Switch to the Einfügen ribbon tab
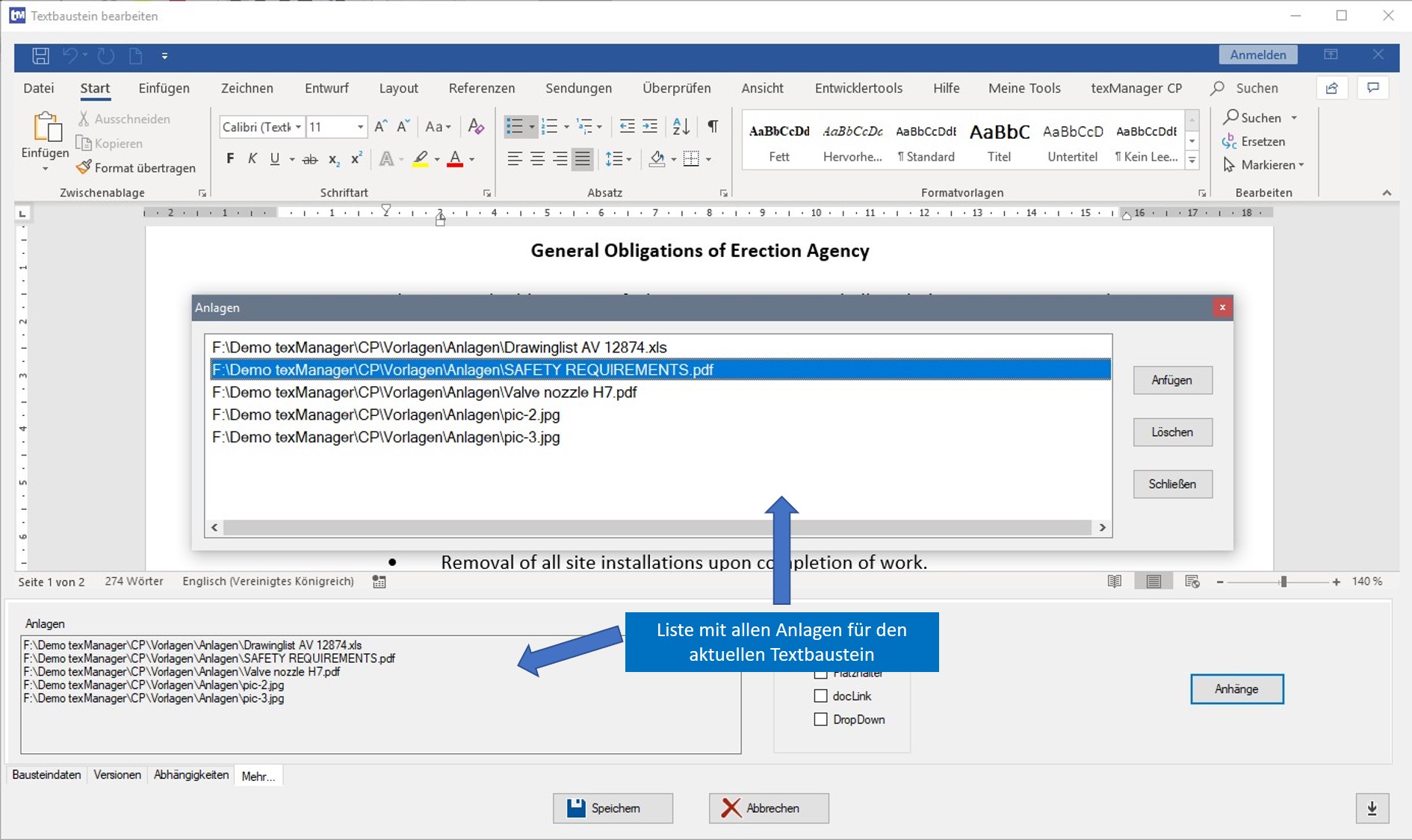Viewport: 1412px width, 840px height. pyautogui.click(x=164, y=88)
